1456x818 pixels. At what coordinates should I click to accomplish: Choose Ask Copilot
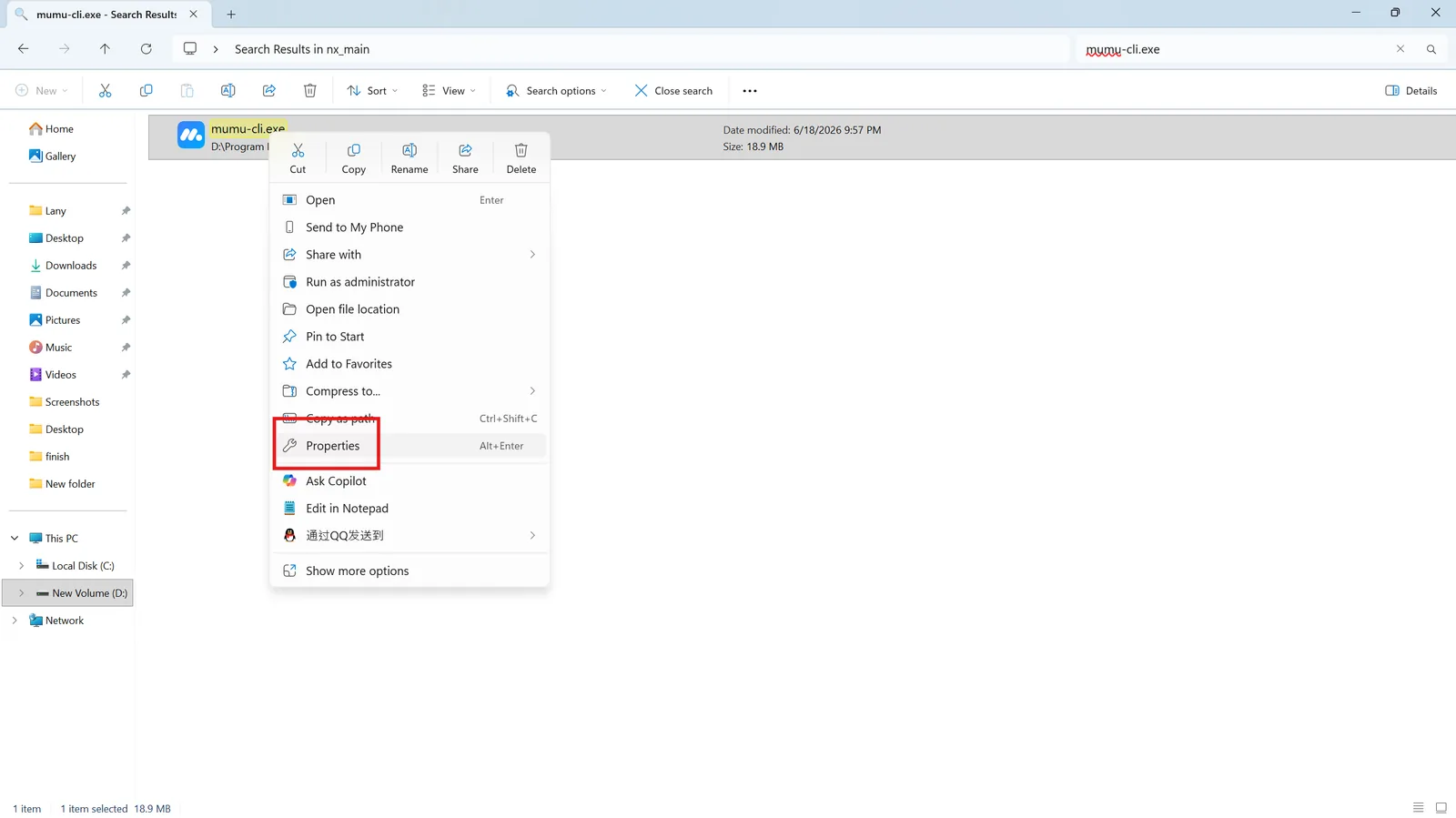[x=409, y=481]
